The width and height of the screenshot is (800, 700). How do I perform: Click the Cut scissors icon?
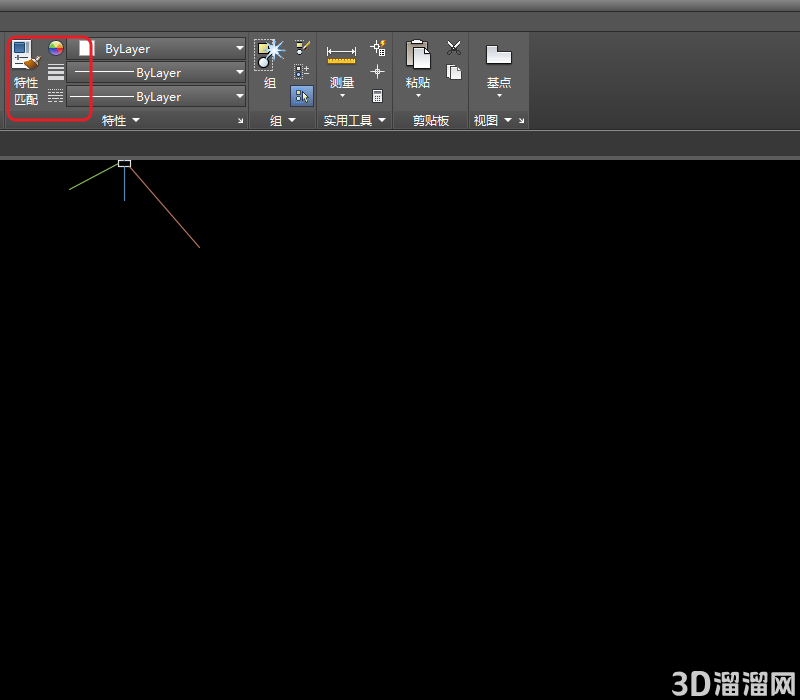click(454, 48)
